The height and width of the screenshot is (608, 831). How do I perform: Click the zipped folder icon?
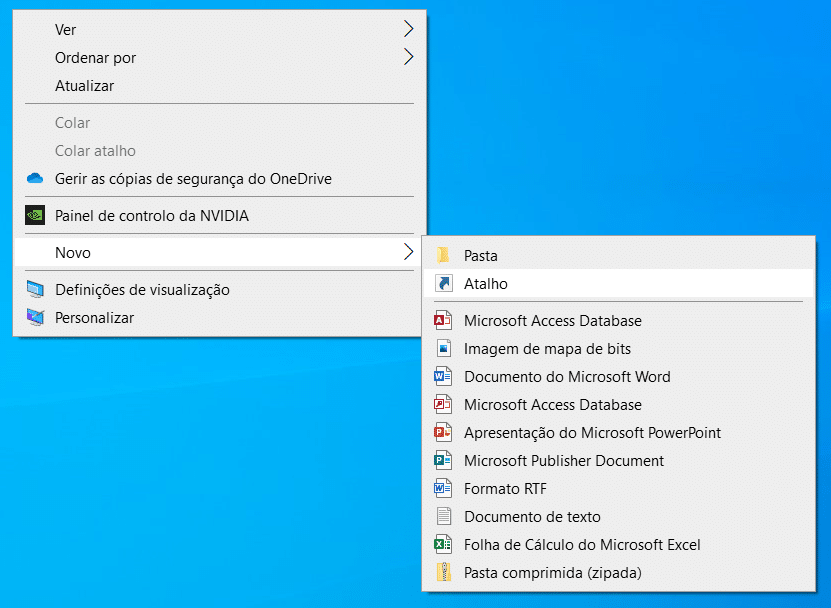444,572
